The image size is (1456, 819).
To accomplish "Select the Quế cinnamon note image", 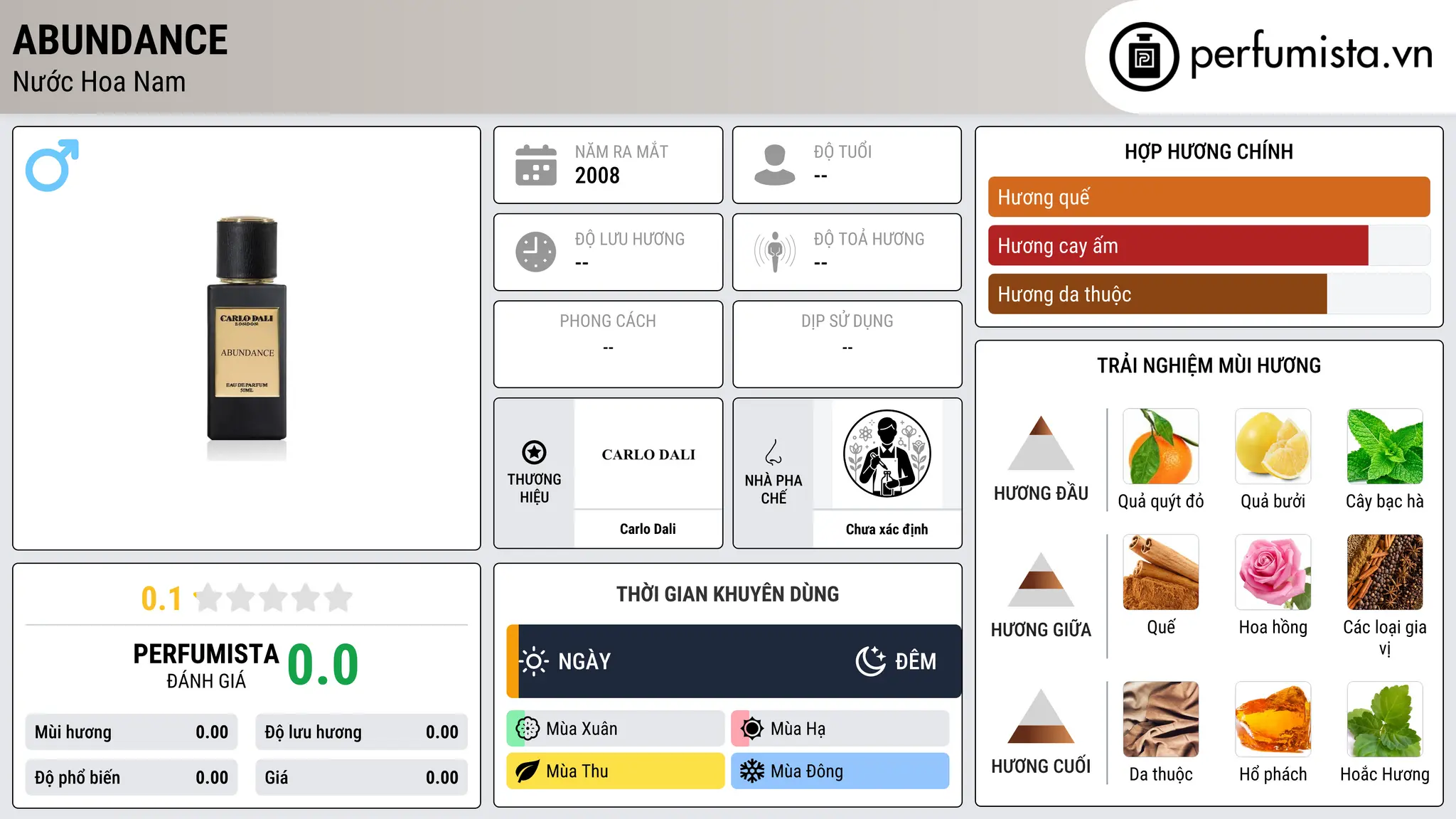I will click(x=1161, y=572).
